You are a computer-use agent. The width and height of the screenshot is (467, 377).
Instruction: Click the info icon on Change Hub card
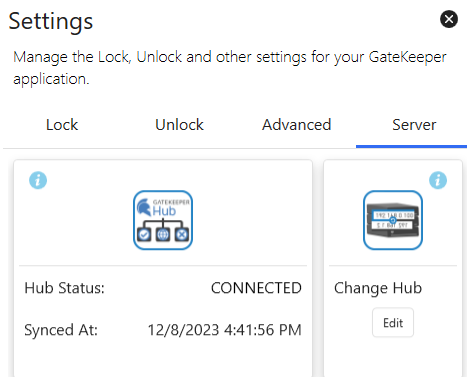point(438,180)
